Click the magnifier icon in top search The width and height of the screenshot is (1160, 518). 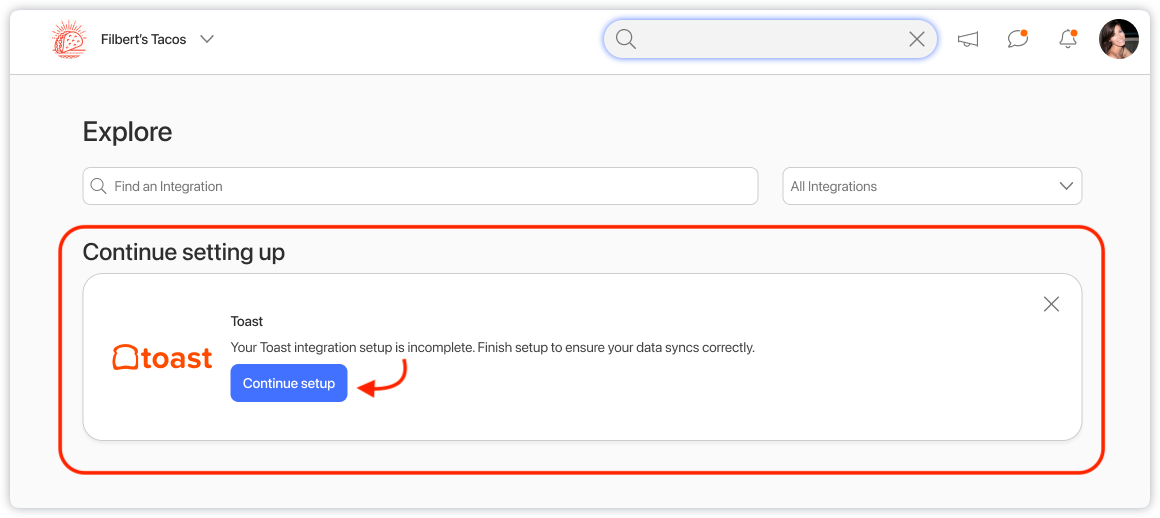626,39
